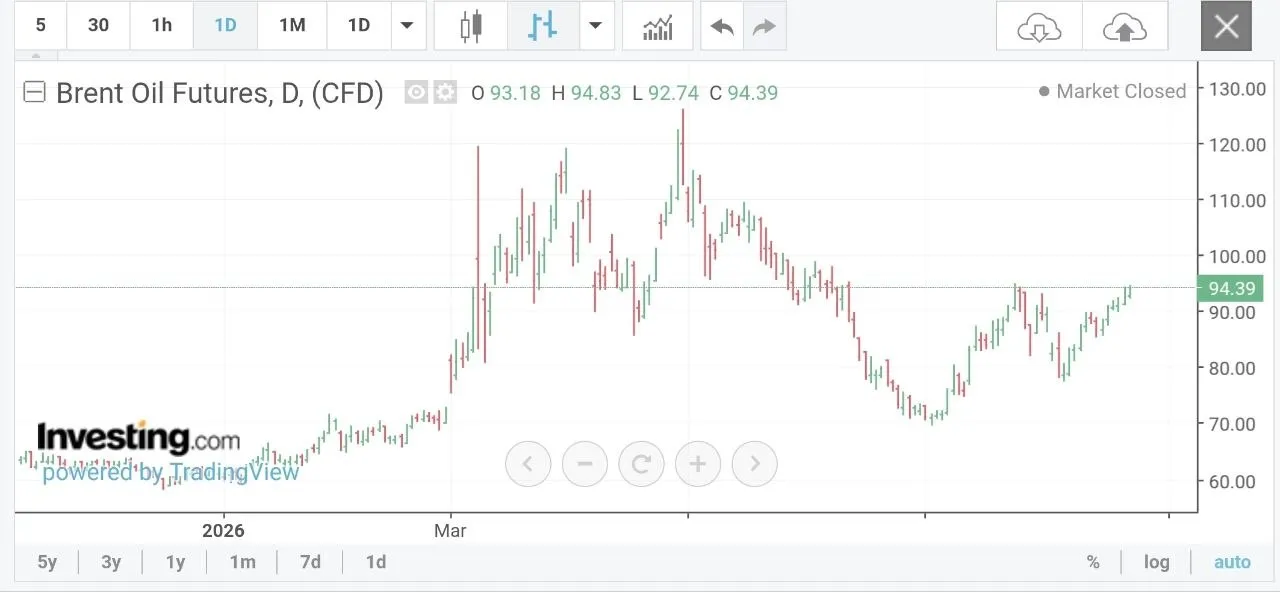Viewport: 1280px width, 592px height.
Task: Set range to 1d
Action: click(376, 562)
